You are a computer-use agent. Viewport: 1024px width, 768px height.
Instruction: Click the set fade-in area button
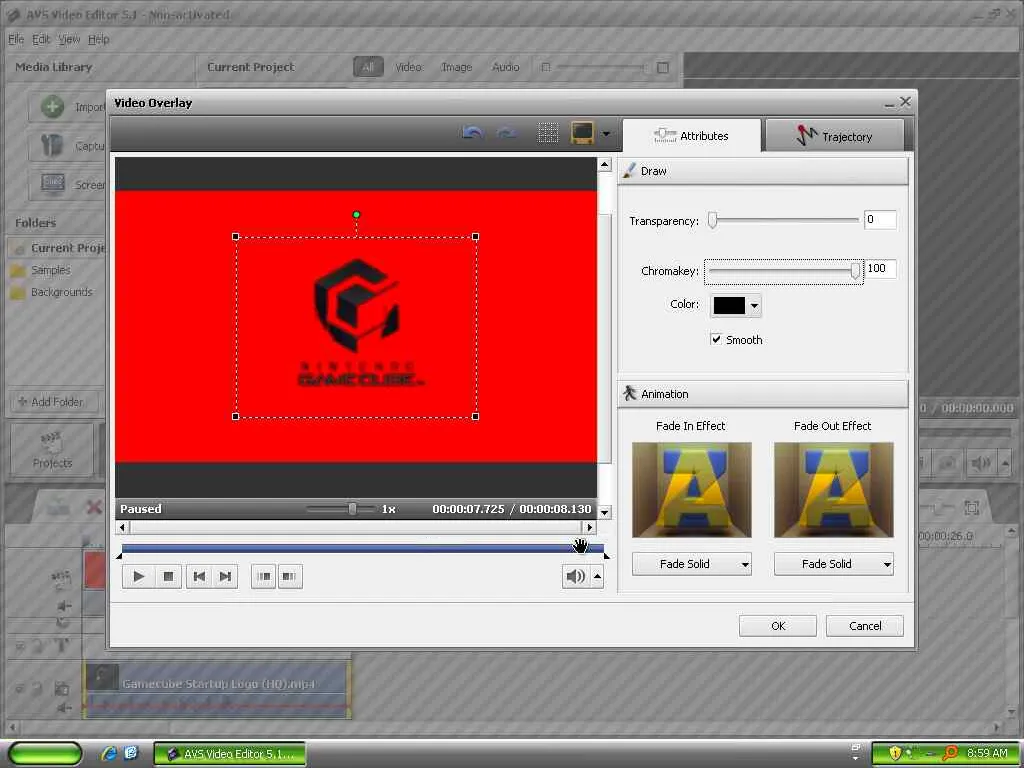point(264,577)
